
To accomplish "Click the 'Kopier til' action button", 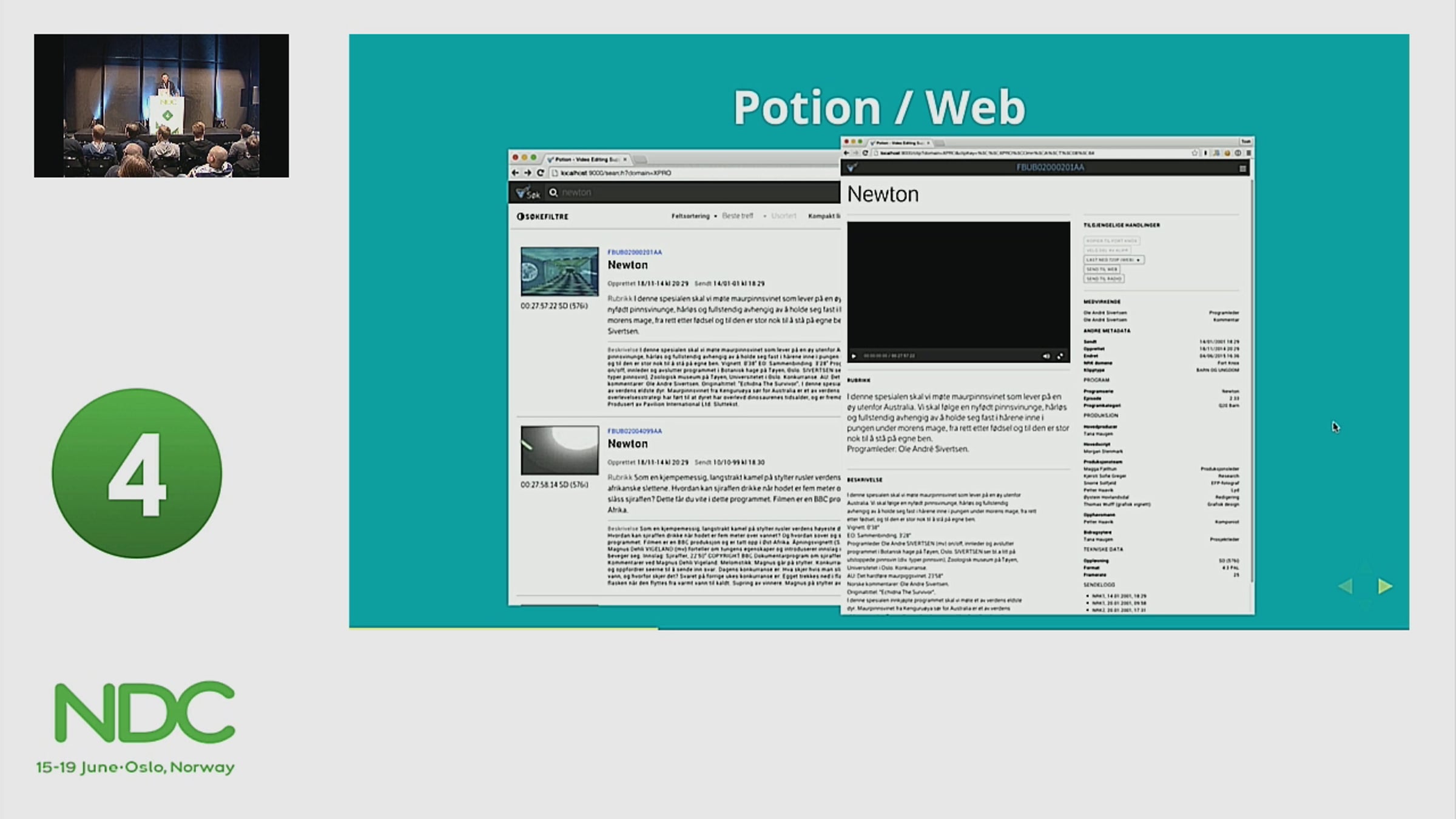I will 1112,241.
